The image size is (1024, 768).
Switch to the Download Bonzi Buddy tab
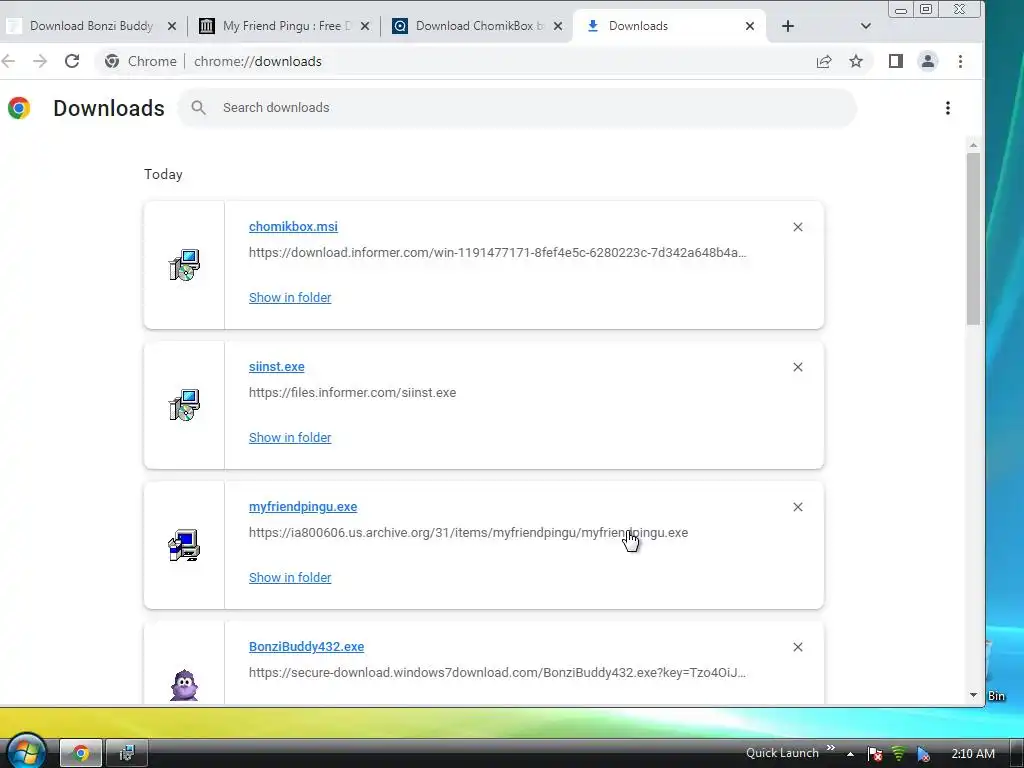91,26
